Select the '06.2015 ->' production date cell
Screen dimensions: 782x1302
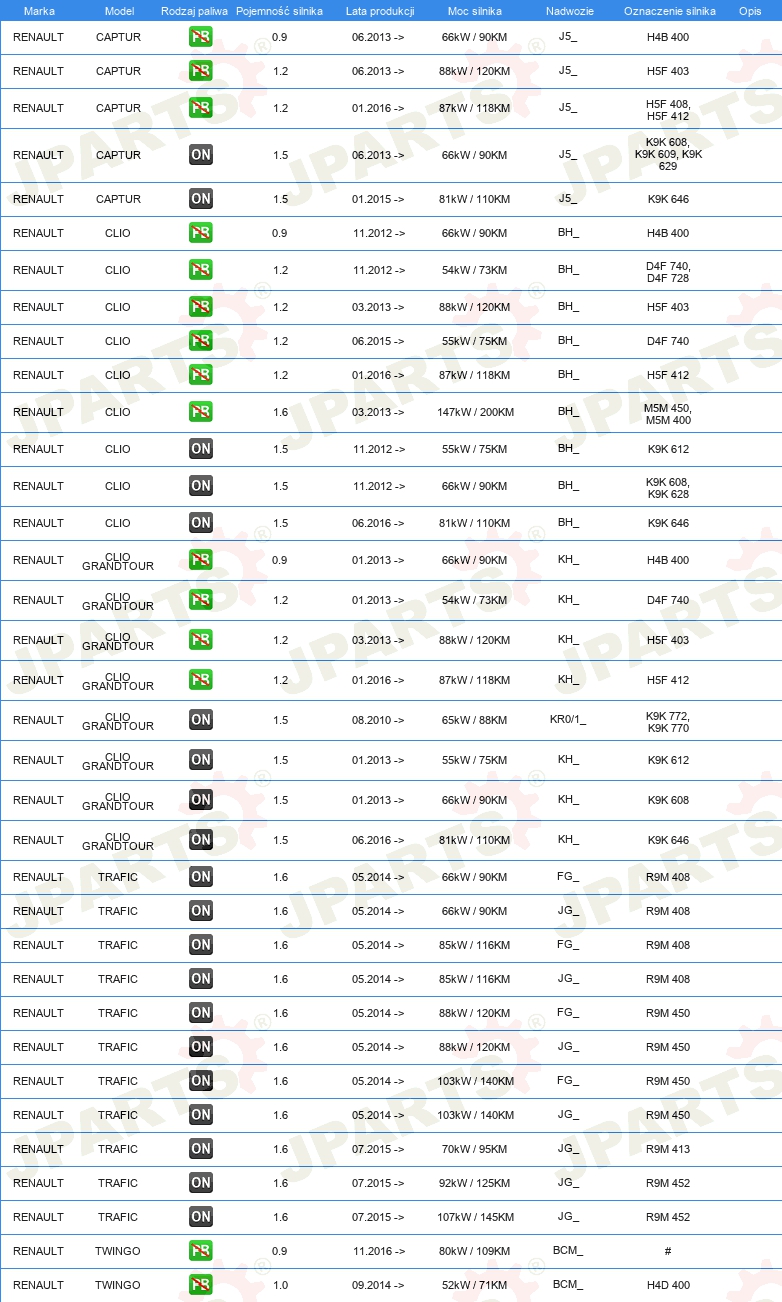pos(379,341)
